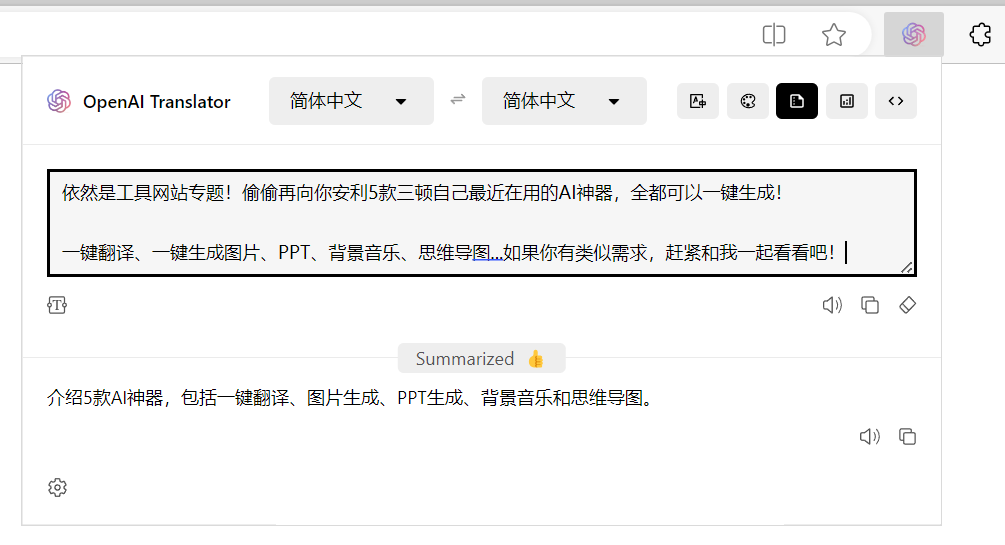Screen dimensions: 1005x545
Task: Clear the input text with eraser icon
Action: 908,305
